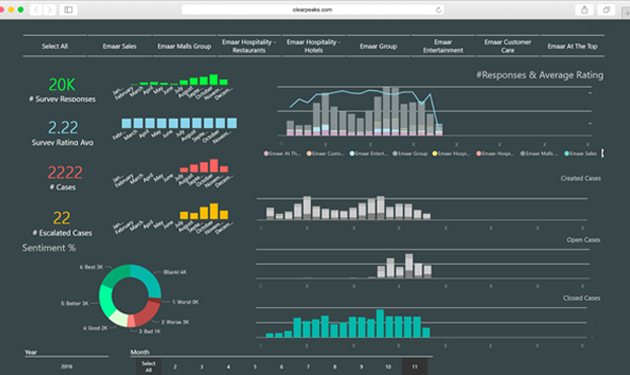Viewport: 630px width, 375px height.
Task: Show all tabs with the tab overview icon
Action: [606, 10]
